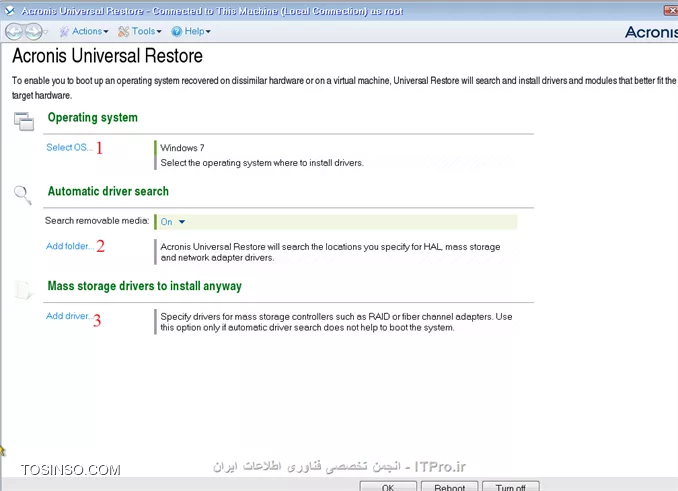Click the Mass storage drivers to install anyway heading

pos(144,286)
